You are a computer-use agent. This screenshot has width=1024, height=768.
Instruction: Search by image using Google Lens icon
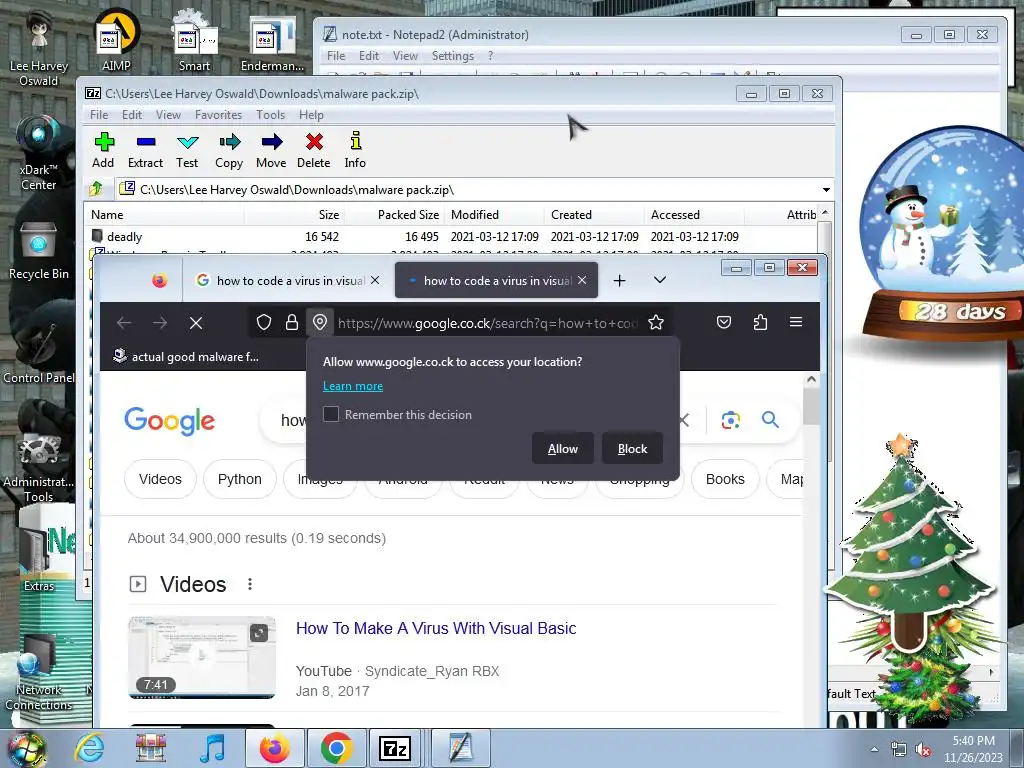tap(731, 420)
